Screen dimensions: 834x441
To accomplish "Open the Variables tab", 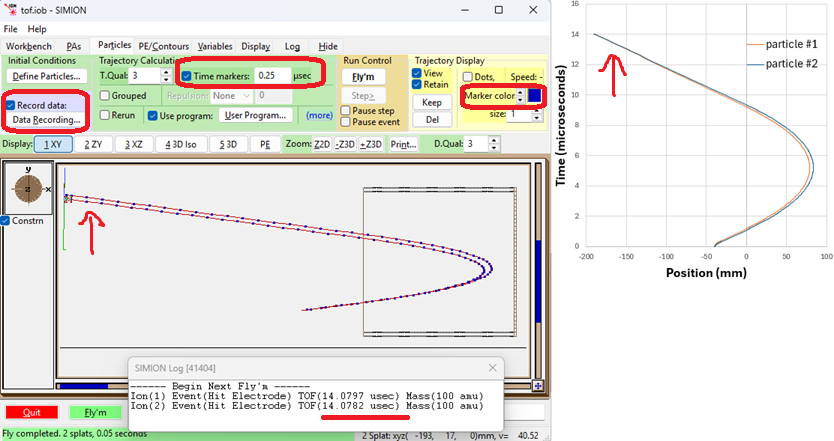I will coord(215,46).
